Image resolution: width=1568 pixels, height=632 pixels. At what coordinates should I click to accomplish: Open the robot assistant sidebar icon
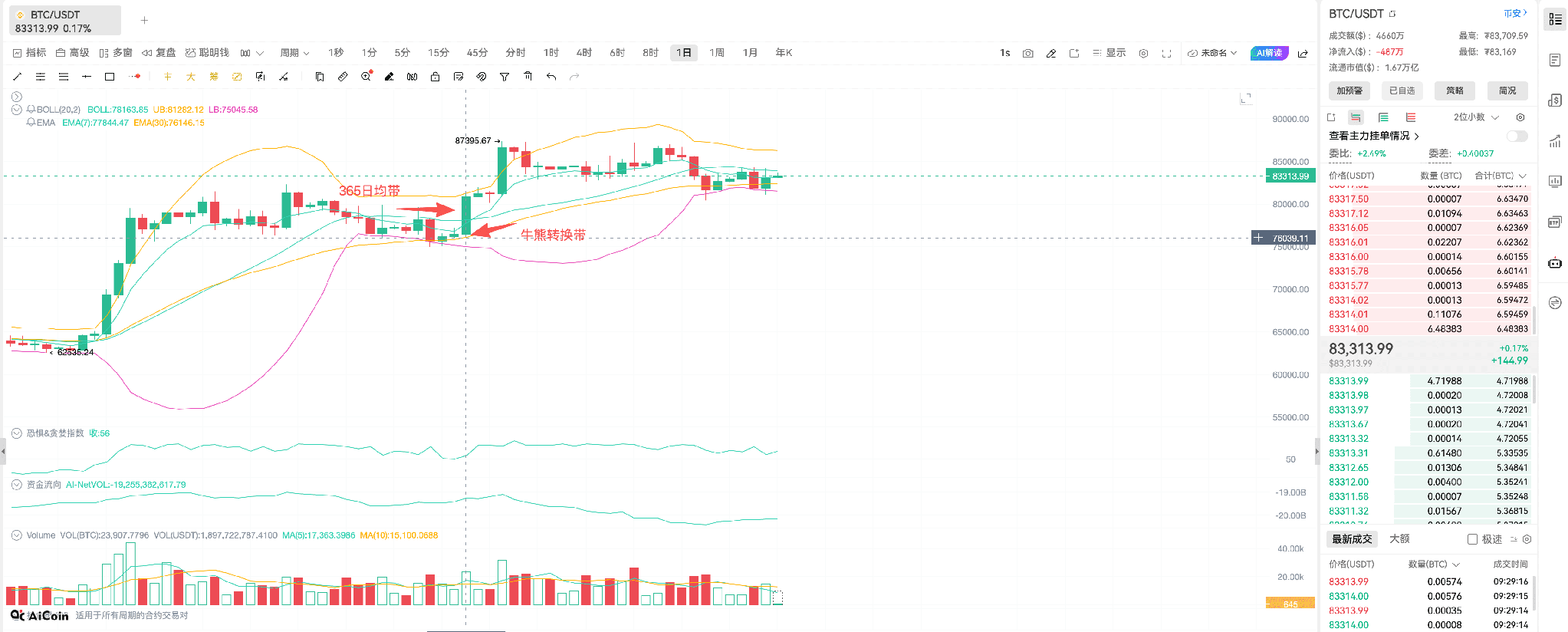[1555, 263]
